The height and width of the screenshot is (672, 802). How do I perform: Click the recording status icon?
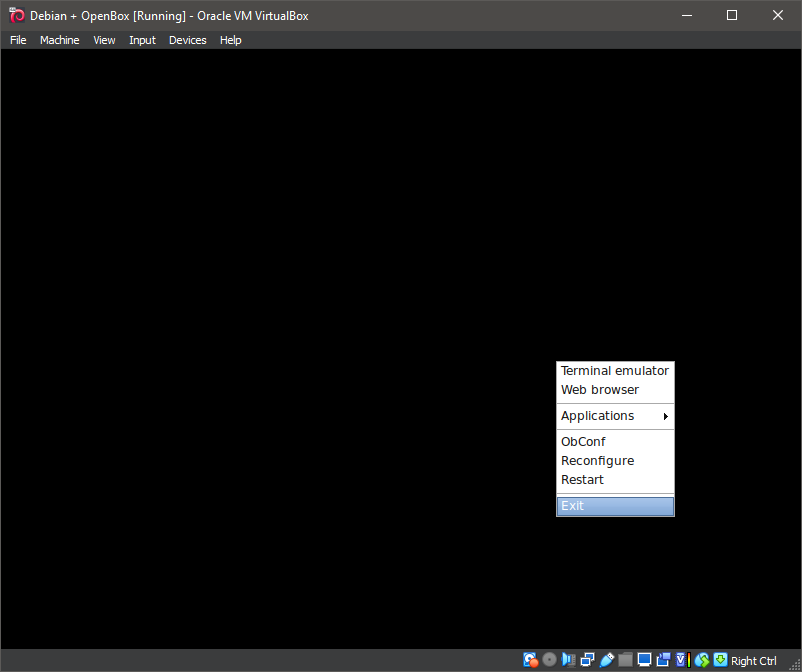pos(663,660)
